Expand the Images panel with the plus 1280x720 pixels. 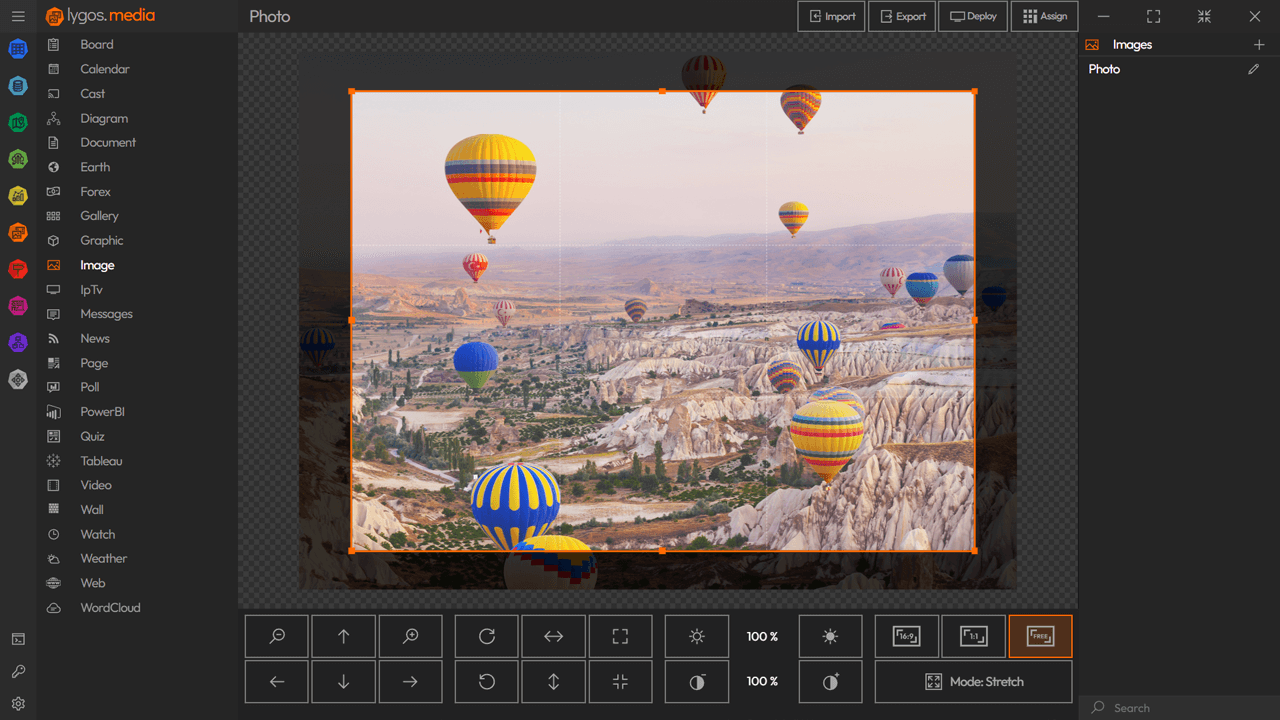1259,44
